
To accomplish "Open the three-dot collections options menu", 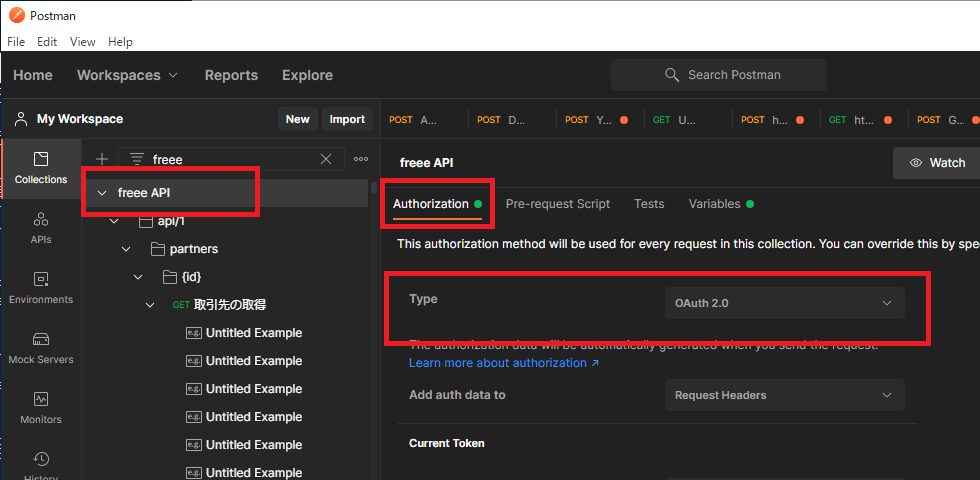I will (361, 159).
